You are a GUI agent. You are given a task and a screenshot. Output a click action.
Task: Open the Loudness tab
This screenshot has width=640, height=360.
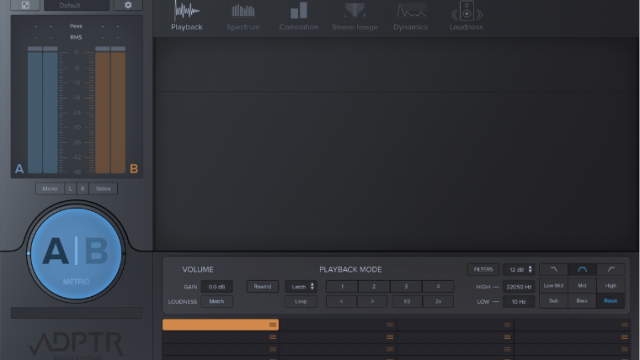point(466,16)
